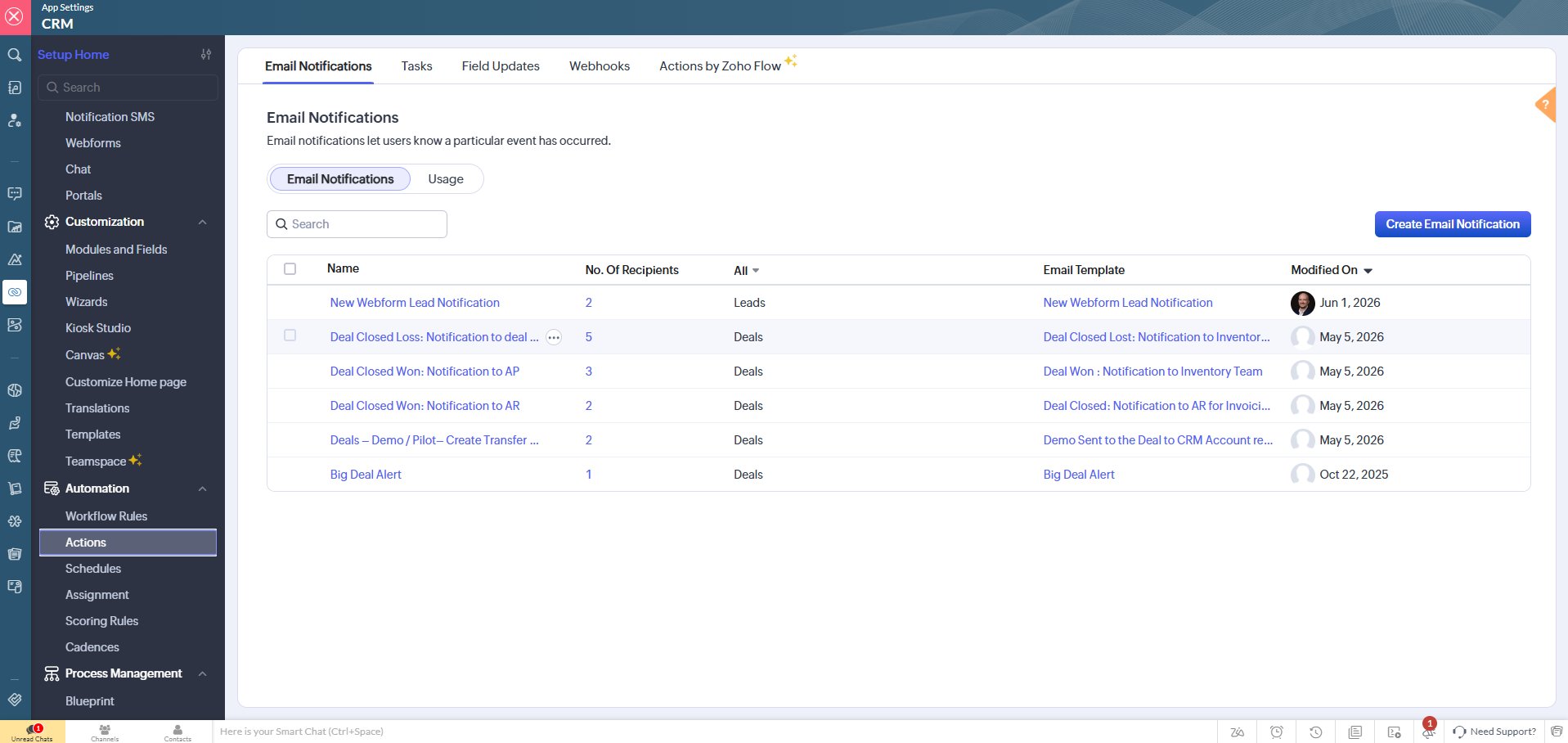Click the magnifier icon in the notifications search box
The image size is (1568, 743).
point(281,224)
